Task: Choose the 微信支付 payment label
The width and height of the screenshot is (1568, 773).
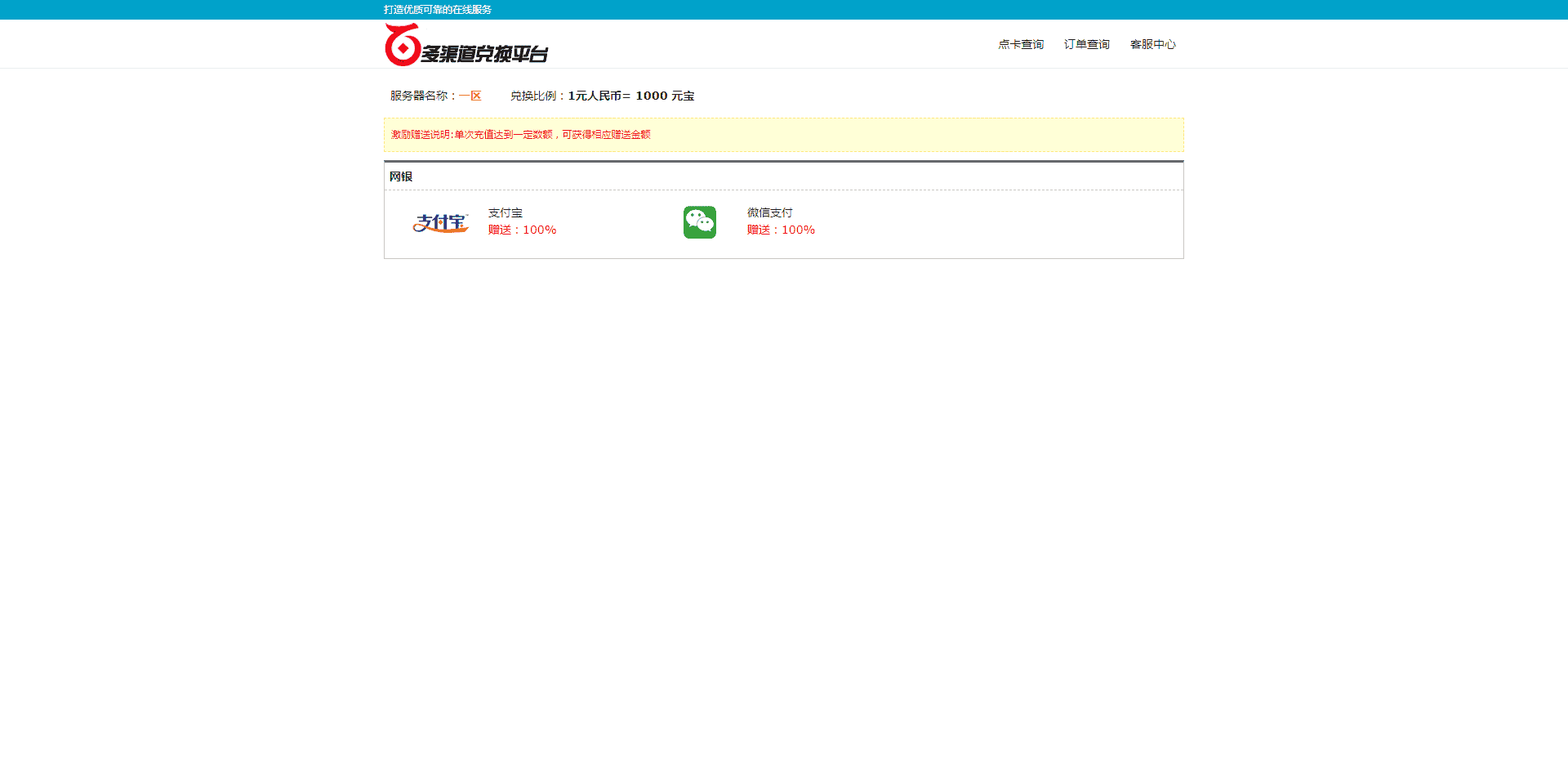Action: pyautogui.click(x=770, y=212)
